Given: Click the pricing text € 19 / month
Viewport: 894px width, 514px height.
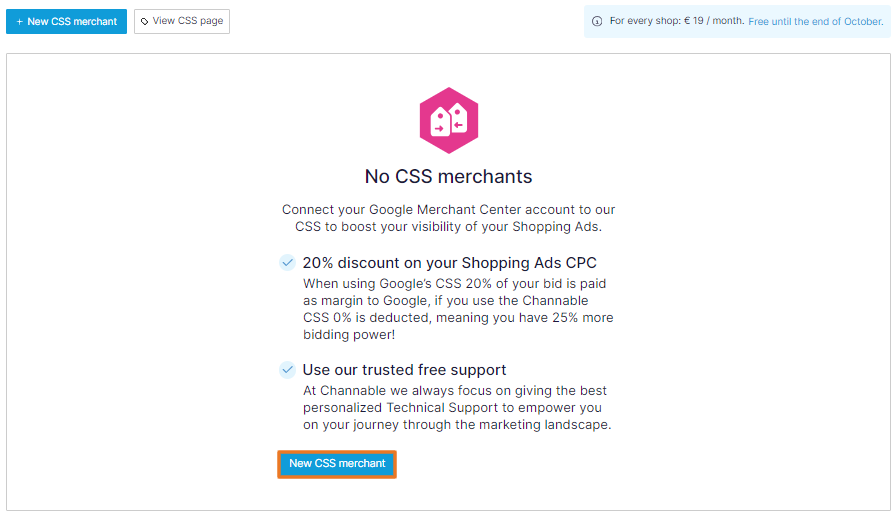Looking at the screenshot, I should (714, 21).
